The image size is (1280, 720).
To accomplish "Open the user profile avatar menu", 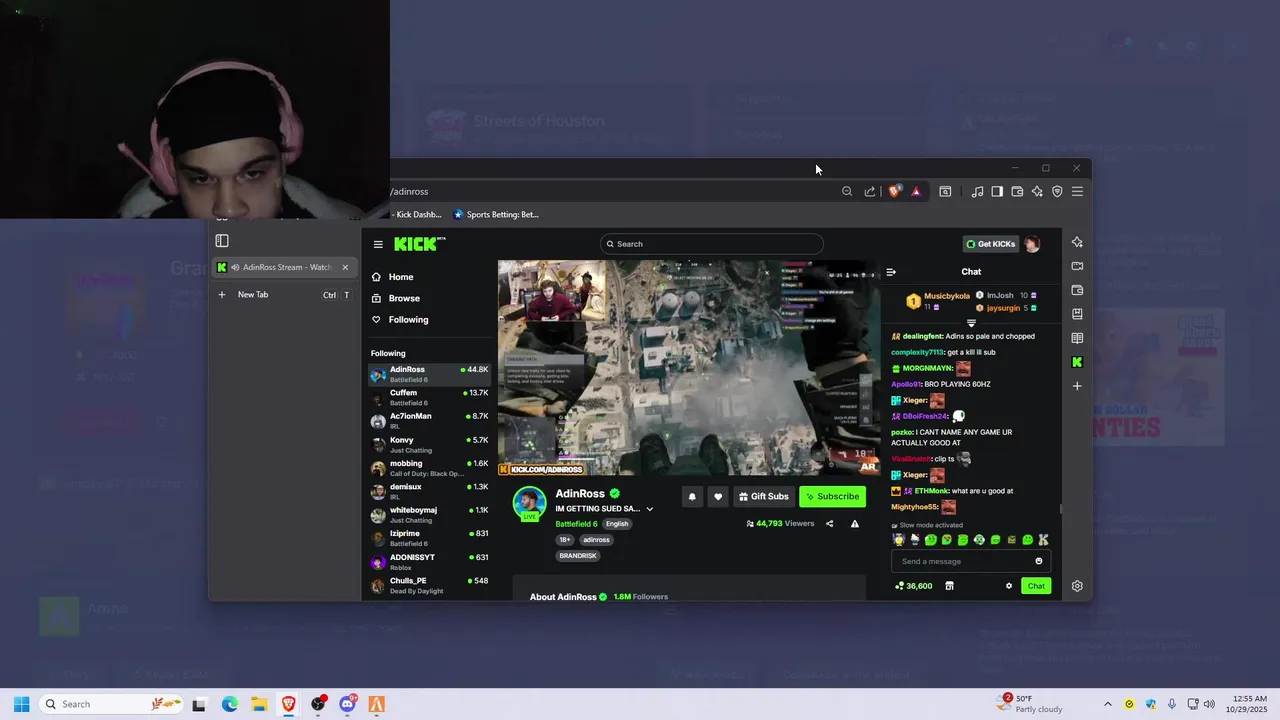I will coord(1032,244).
